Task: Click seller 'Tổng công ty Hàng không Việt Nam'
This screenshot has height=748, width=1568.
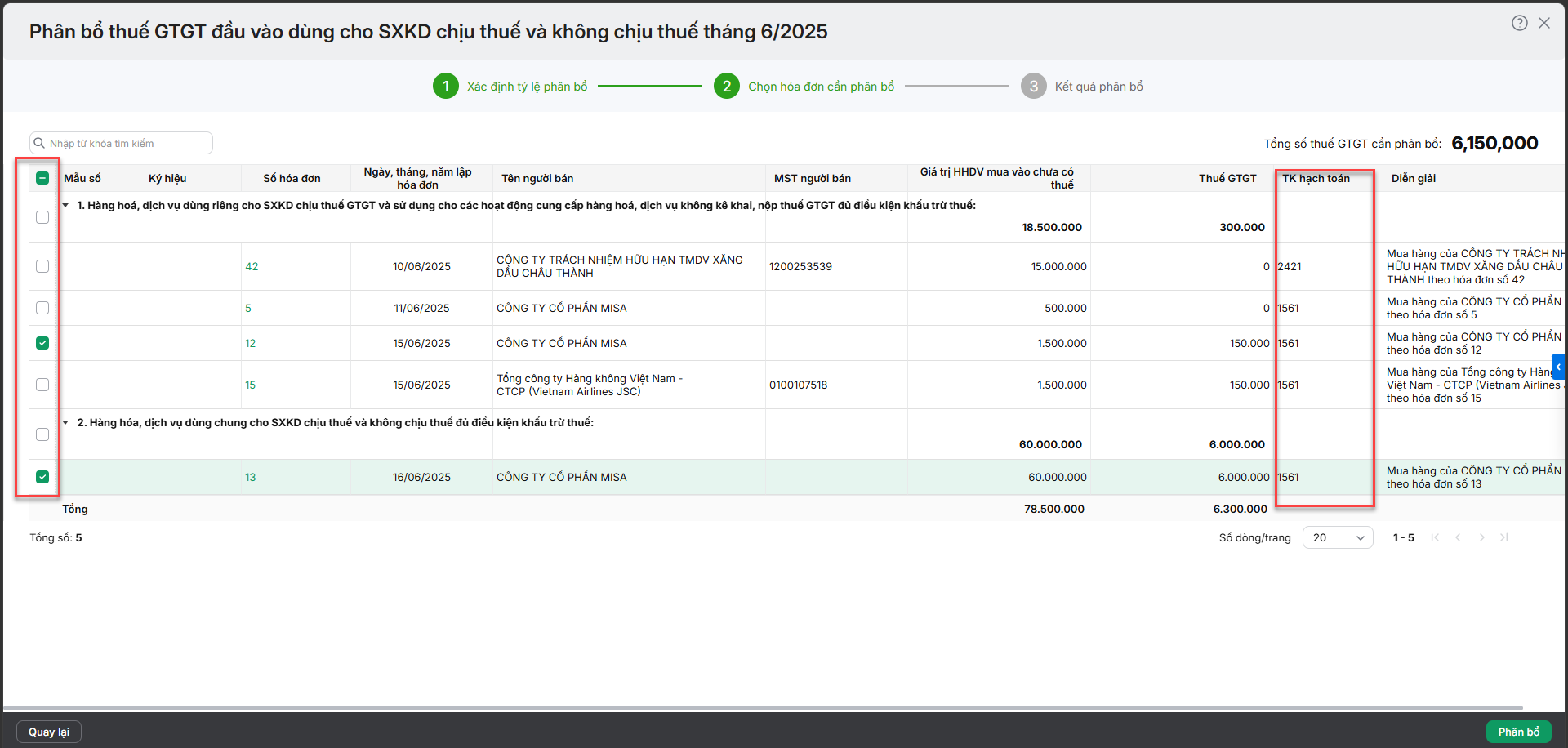Action: [590, 385]
